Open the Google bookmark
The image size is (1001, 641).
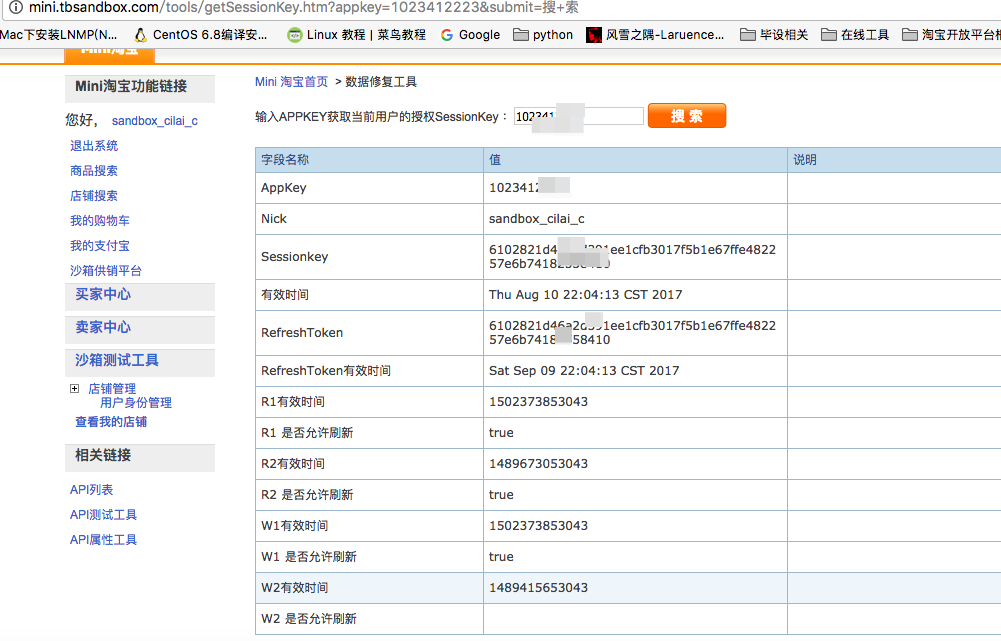click(x=470, y=34)
